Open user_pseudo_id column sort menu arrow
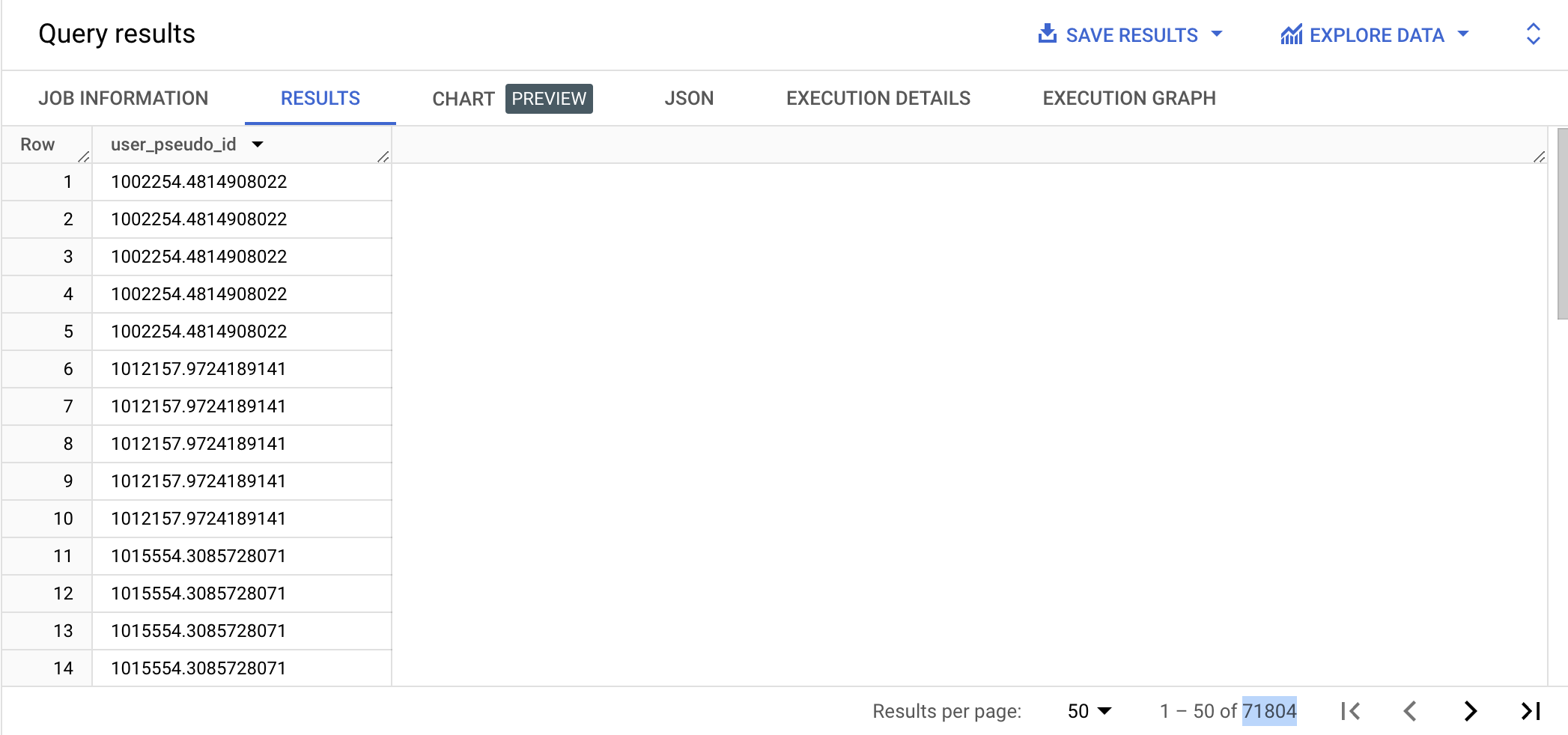Screen dimensions: 1568x735 coord(258,144)
